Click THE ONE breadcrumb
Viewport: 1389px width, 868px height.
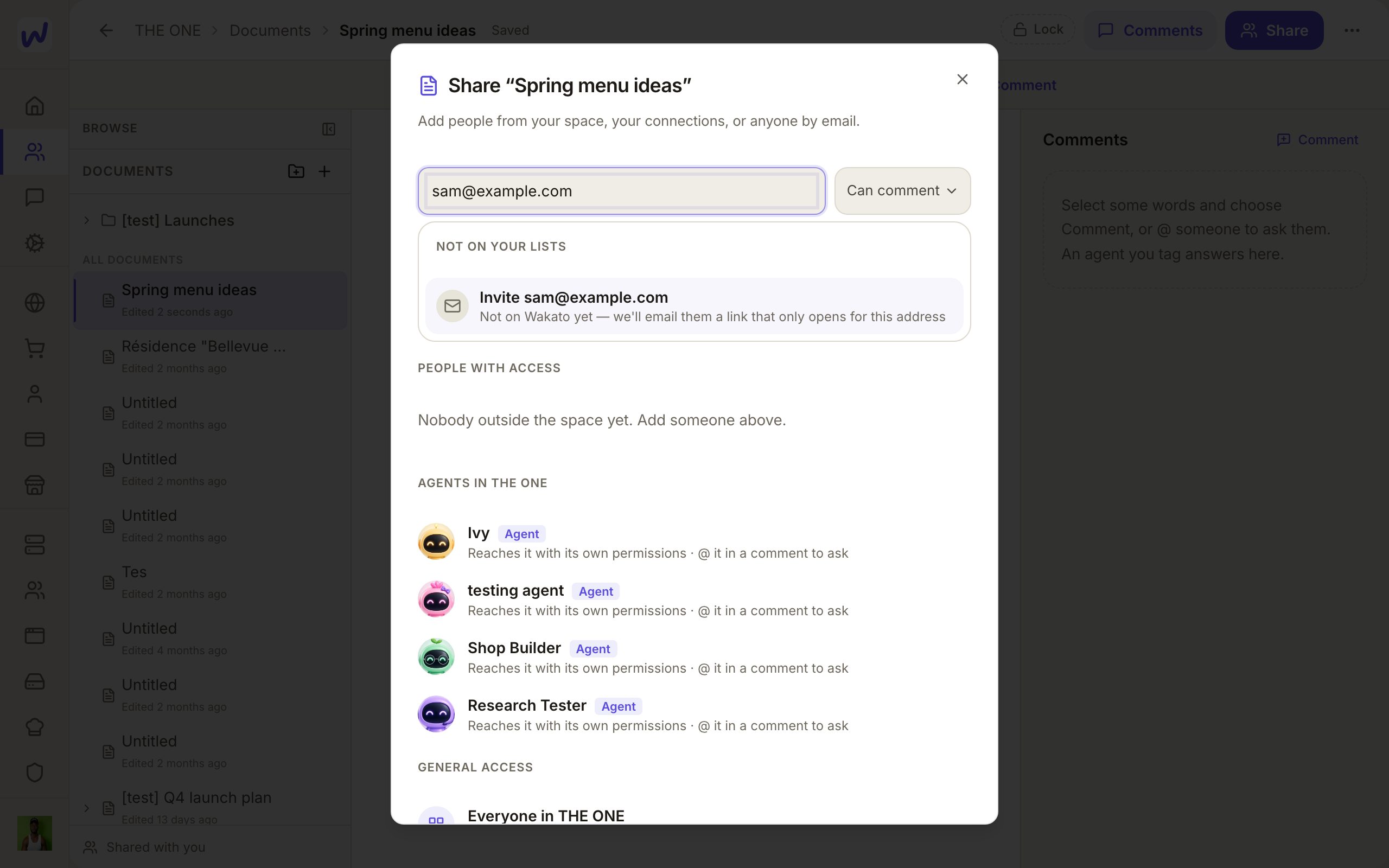tap(168, 30)
